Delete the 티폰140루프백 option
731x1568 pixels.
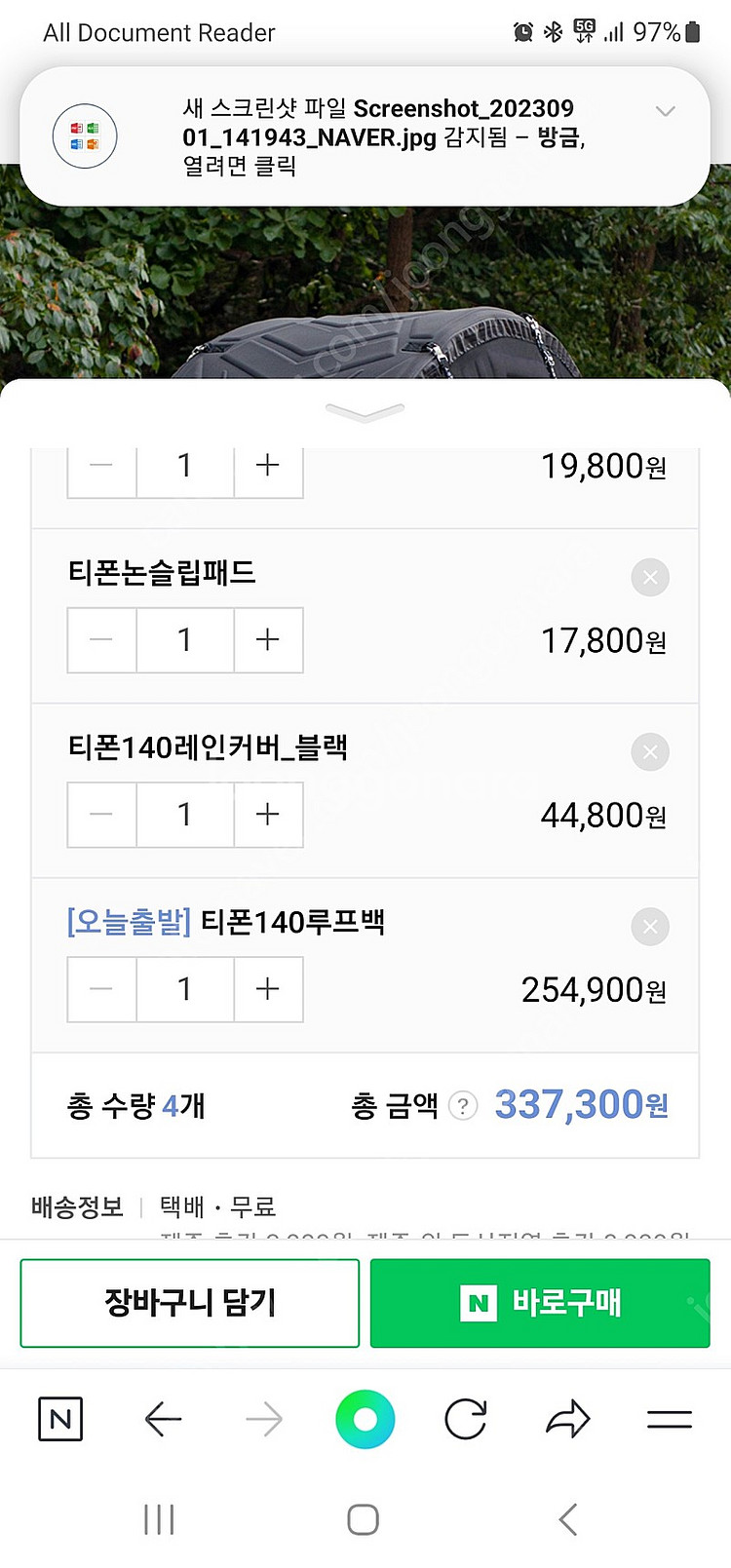tap(650, 927)
